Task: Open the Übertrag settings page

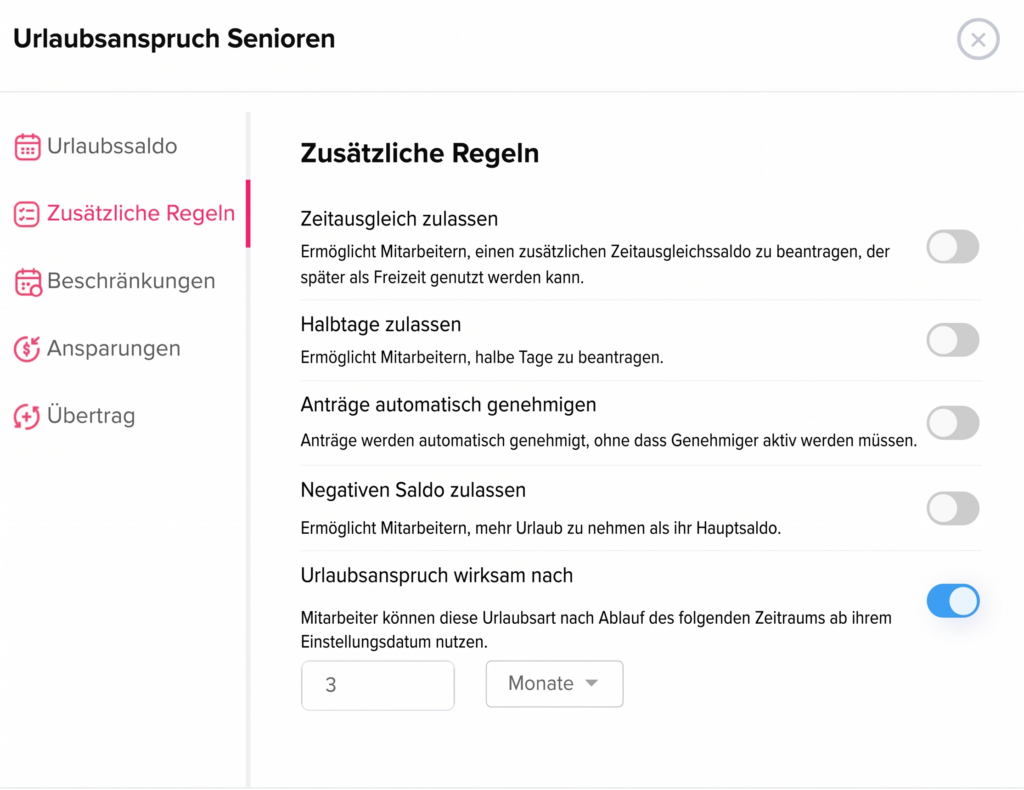Action: click(89, 415)
